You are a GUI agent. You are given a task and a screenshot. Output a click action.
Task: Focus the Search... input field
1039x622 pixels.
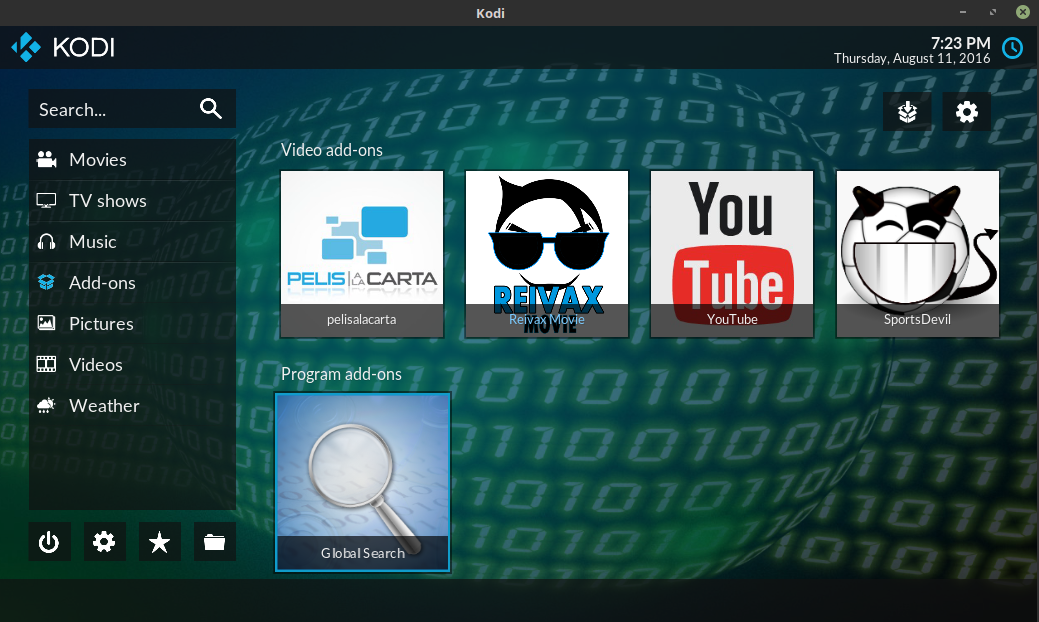(x=133, y=109)
